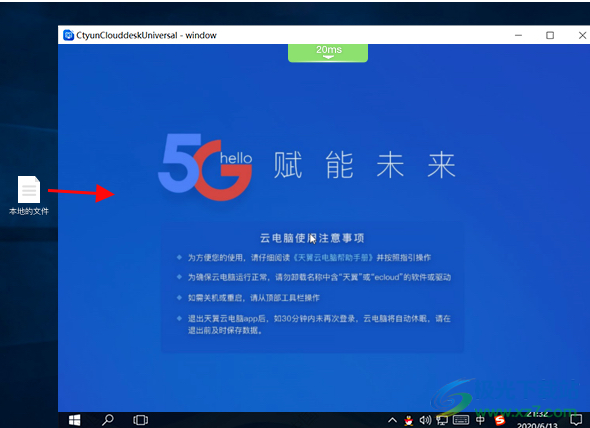
Task: Select the 本地的文件 desktop file icon
Action: coord(29,195)
